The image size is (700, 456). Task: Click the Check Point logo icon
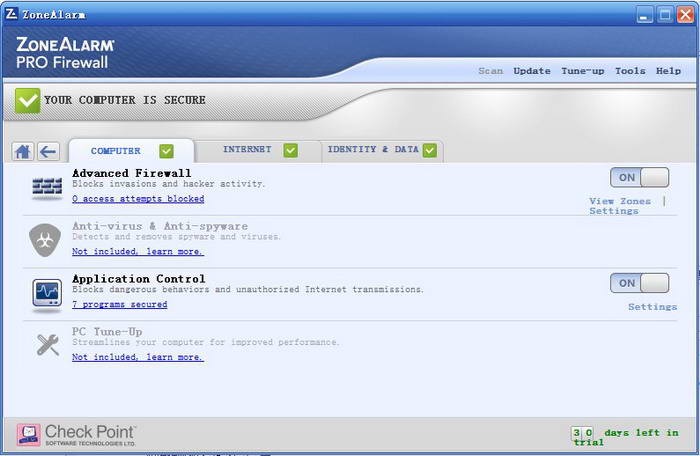point(29,435)
